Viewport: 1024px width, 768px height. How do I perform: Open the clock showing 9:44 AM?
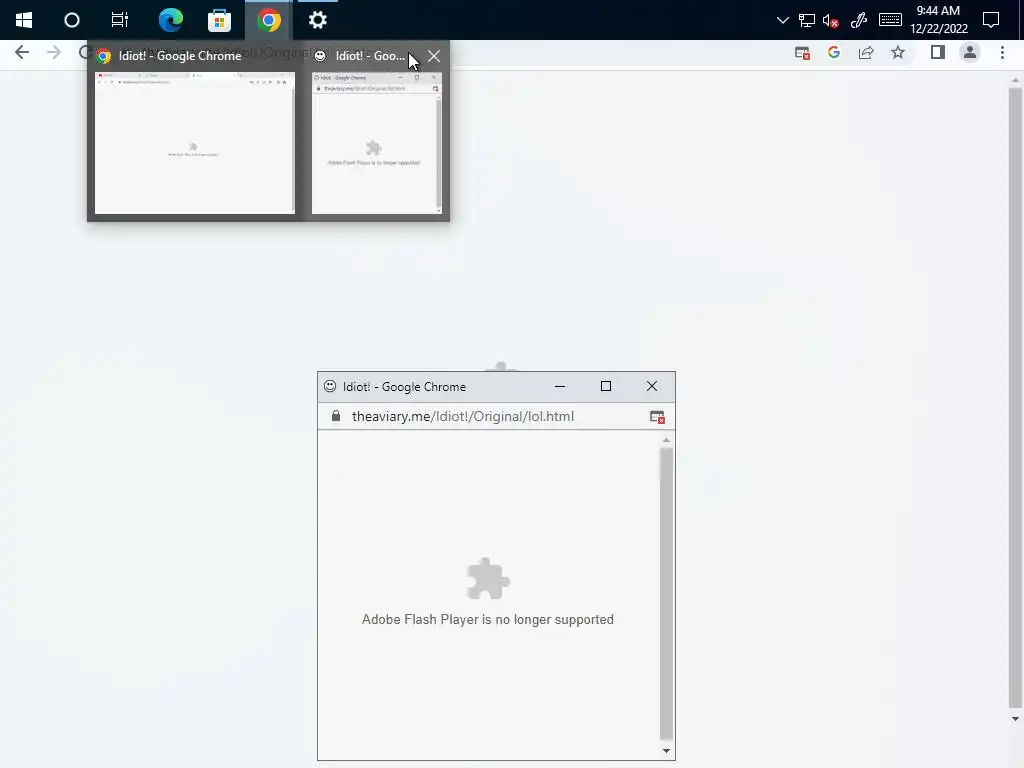click(938, 20)
